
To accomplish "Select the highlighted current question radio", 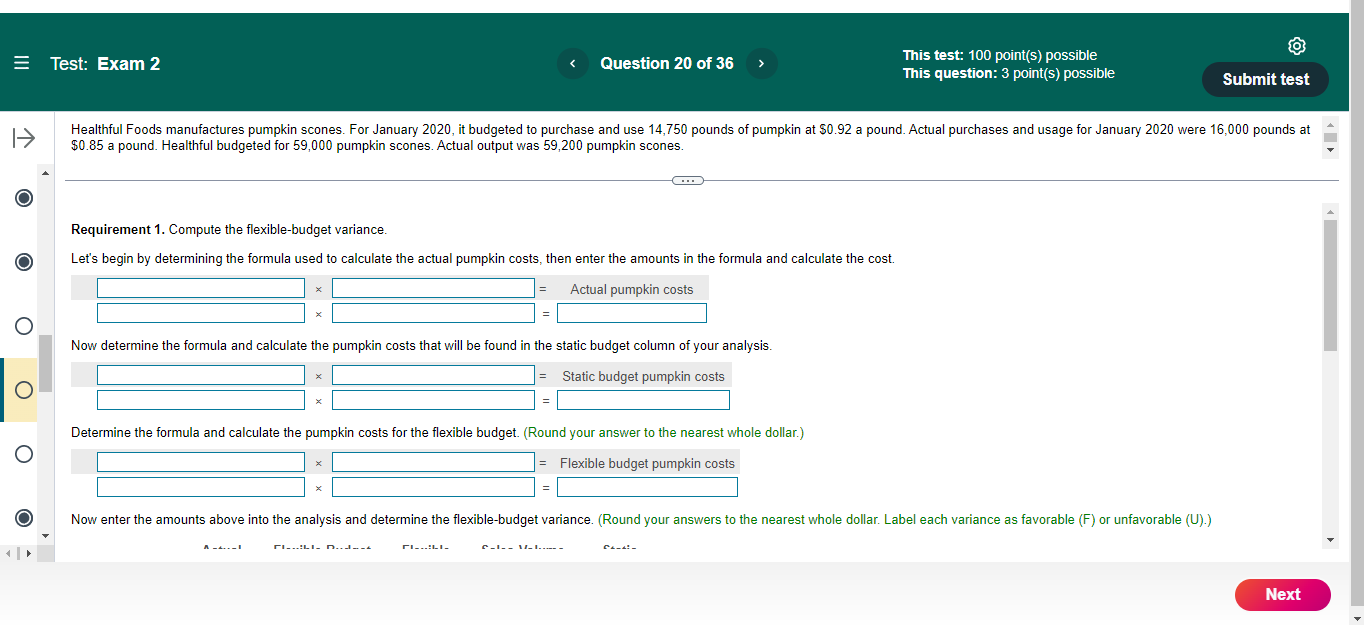I will (x=23, y=390).
